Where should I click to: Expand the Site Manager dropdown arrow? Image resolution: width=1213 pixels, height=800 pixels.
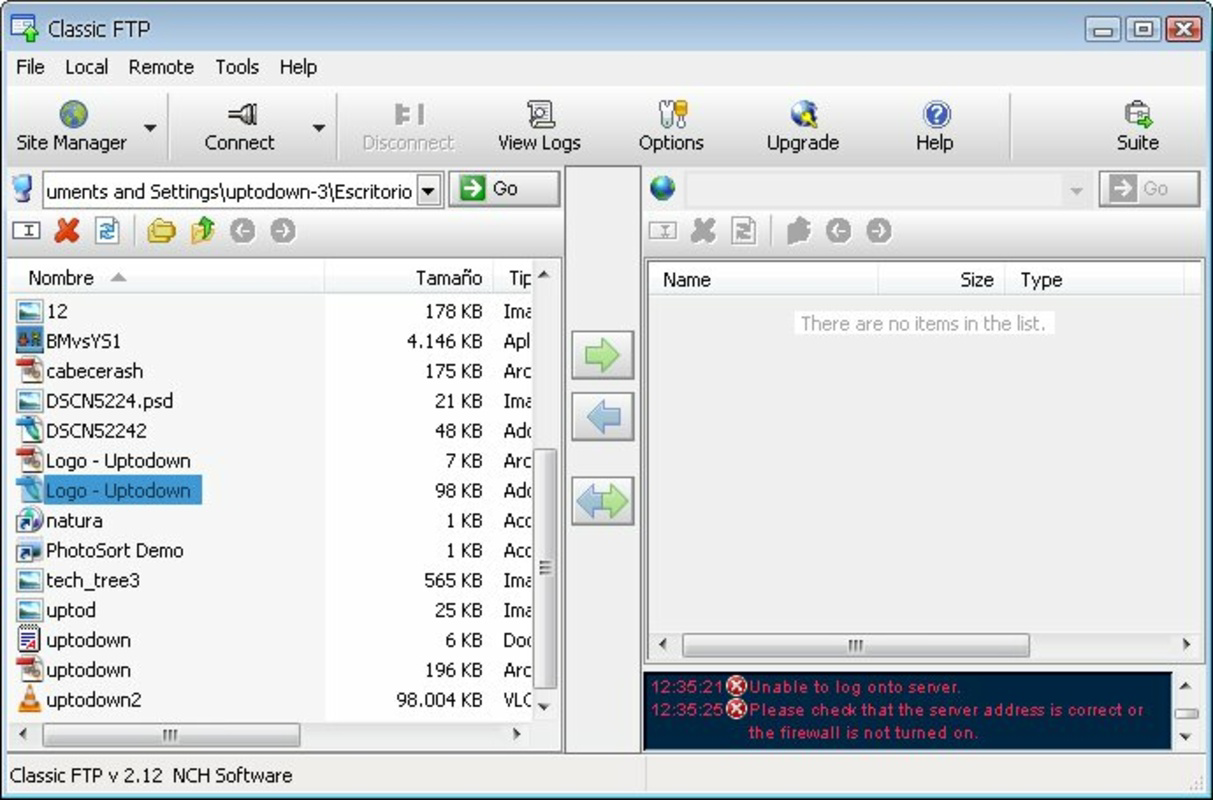150,127
